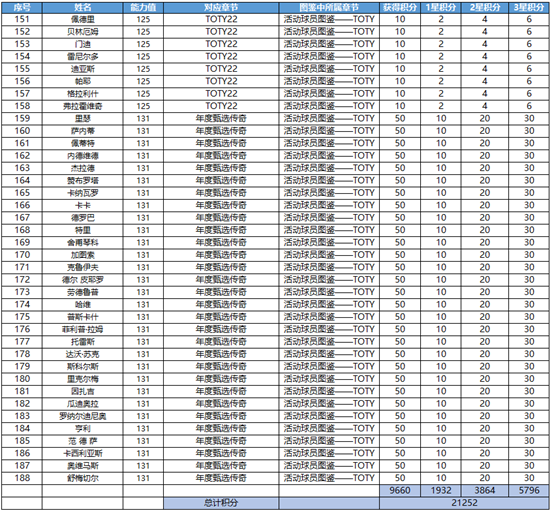Select the name cell 杰拉德

coord(83,168)
